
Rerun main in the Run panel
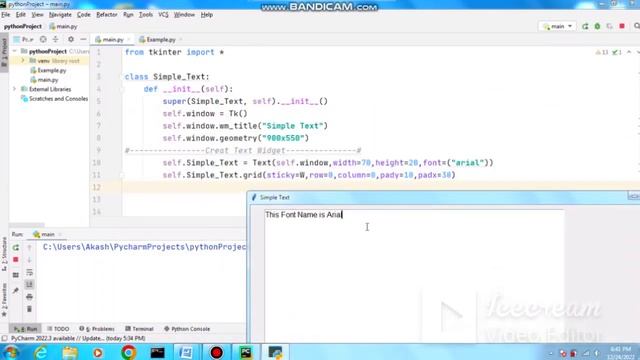point(16,247)
